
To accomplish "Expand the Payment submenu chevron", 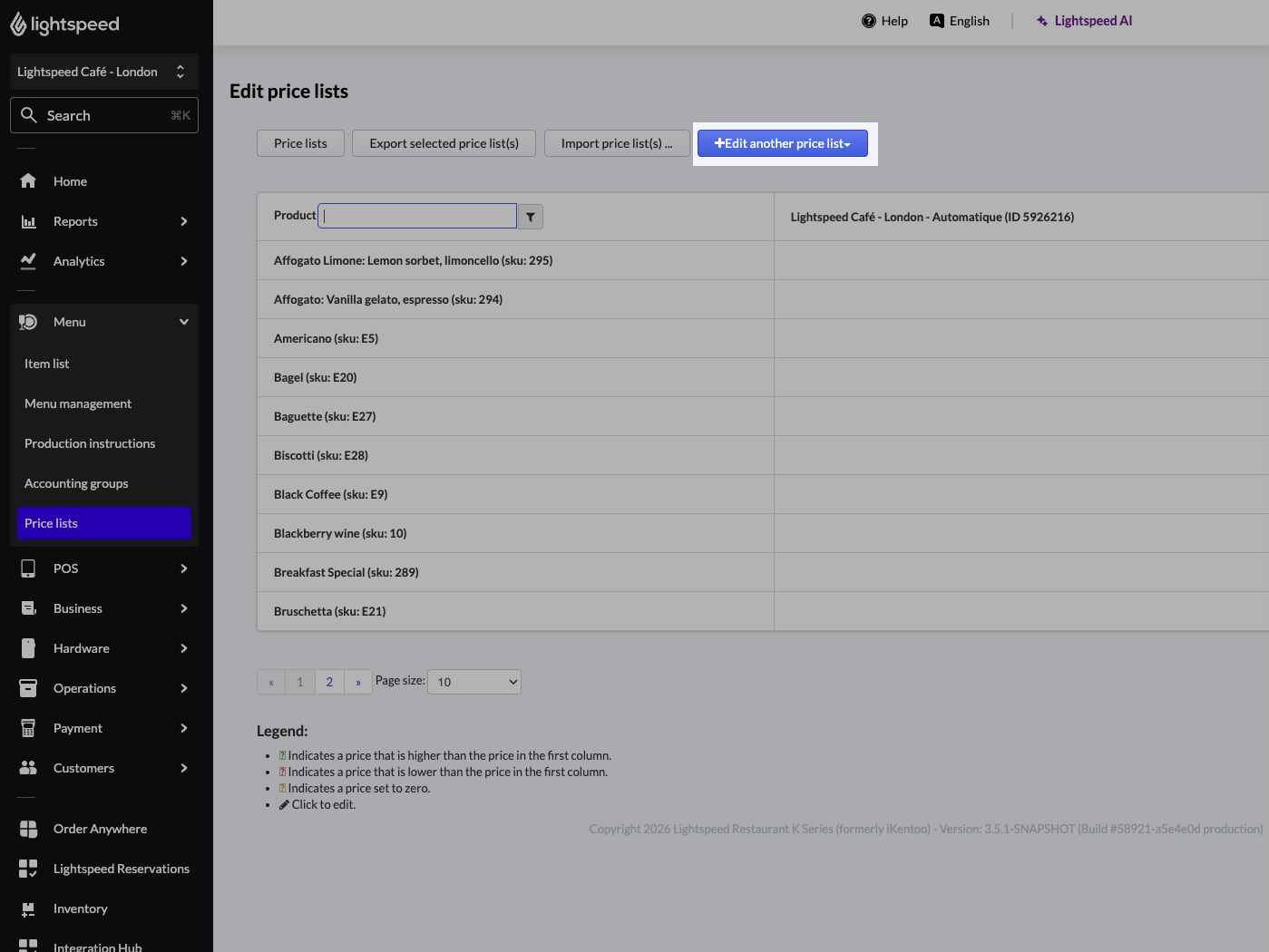I will [x=184, y=728].
